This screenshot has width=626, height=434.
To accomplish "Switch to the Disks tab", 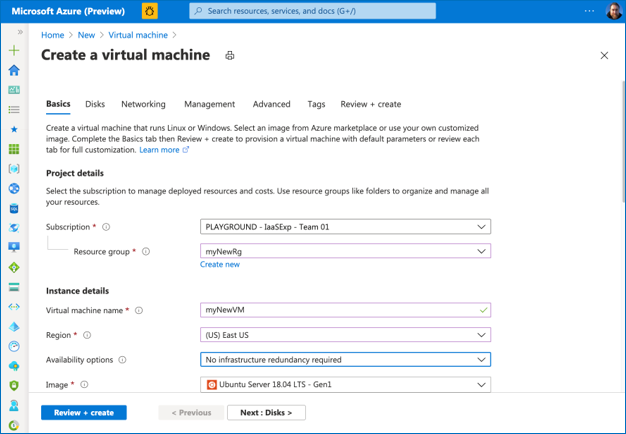I will pos(95,104).
